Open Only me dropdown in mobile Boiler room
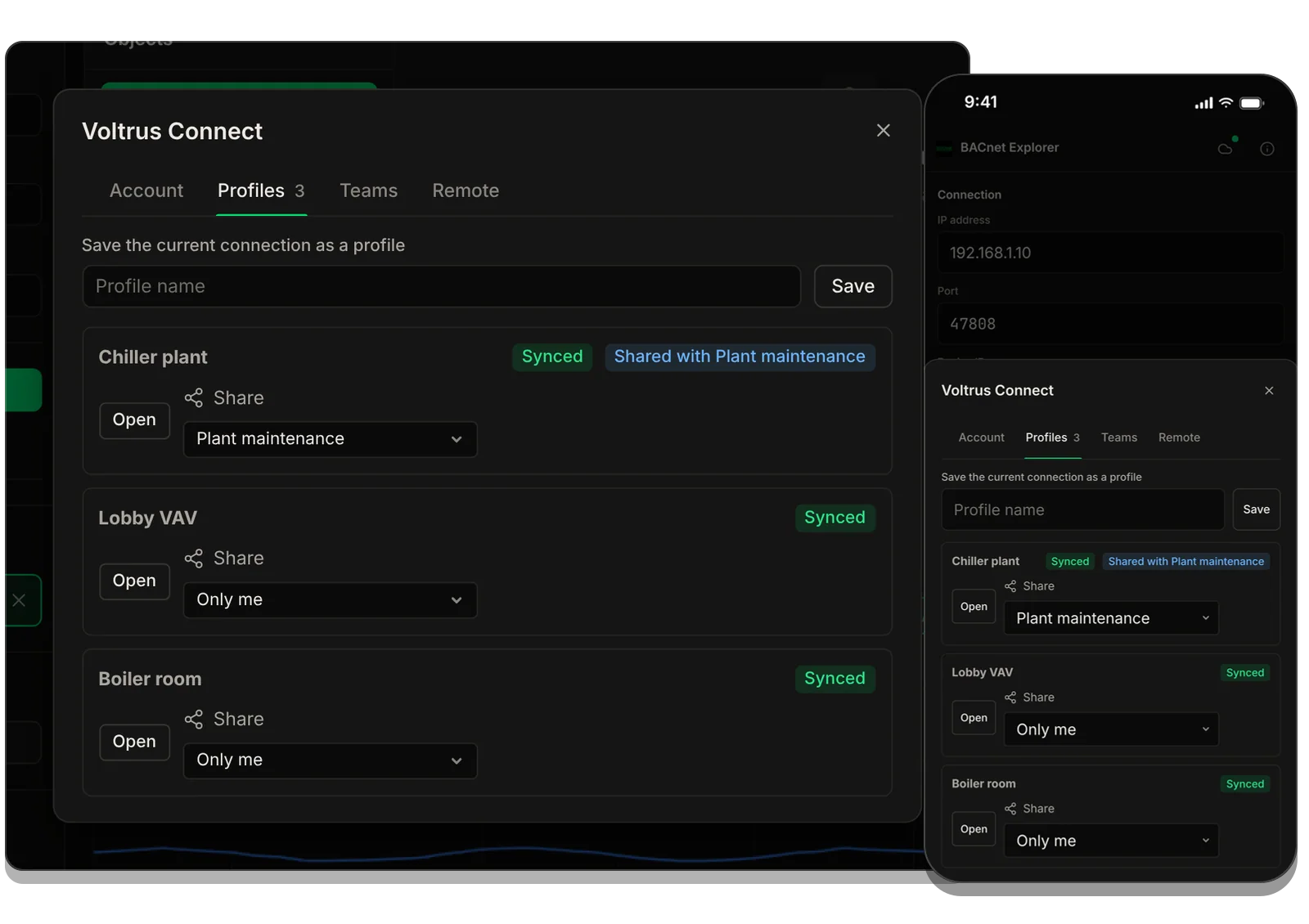This screenshot has height=924, width=1309. coord(1111,841)
